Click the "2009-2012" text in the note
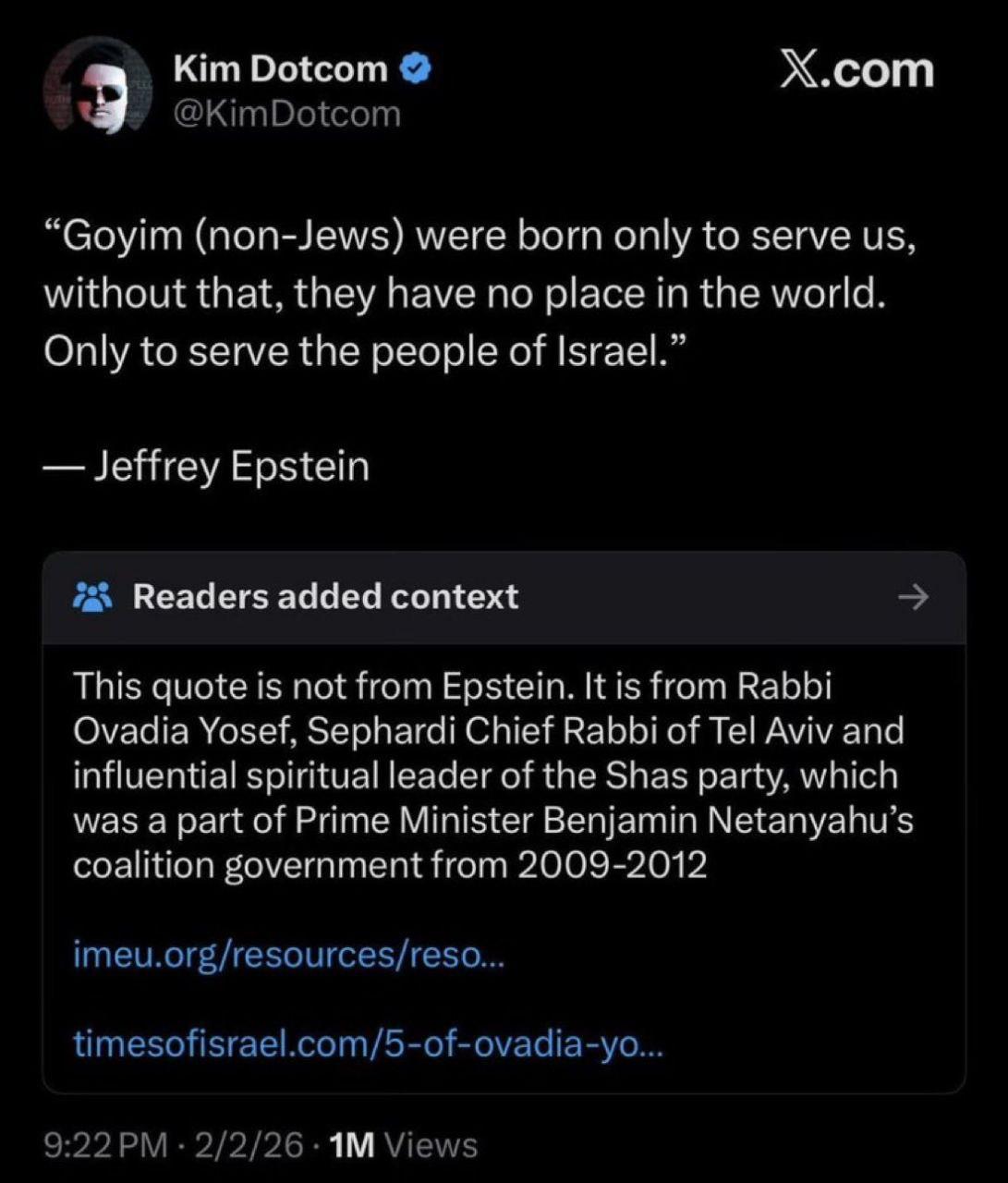The width and height of the screenshot is (1008, 1183). [x=612, y=866]
